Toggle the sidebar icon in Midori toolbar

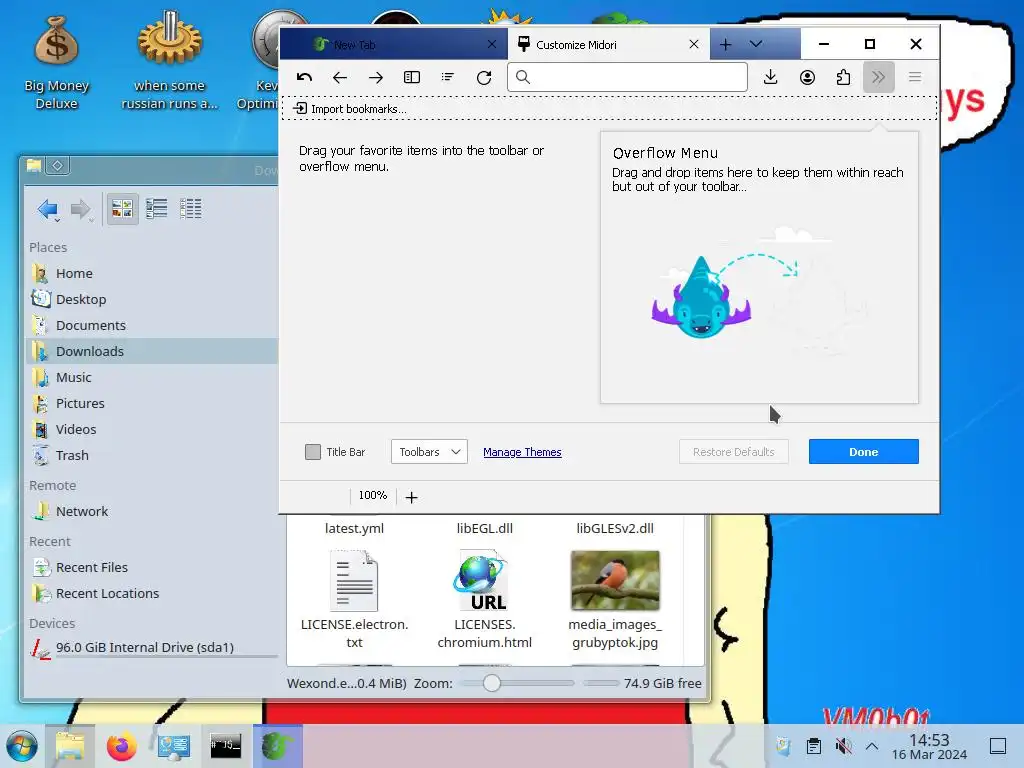point(411,78)
